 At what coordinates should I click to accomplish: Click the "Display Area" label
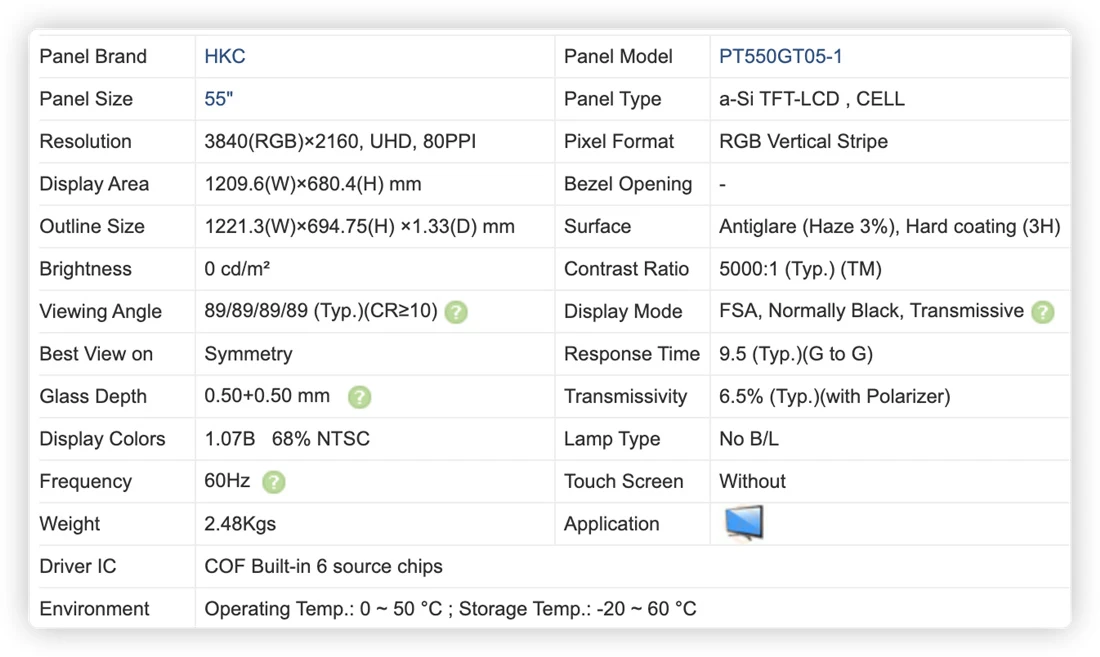click(94, 184)
